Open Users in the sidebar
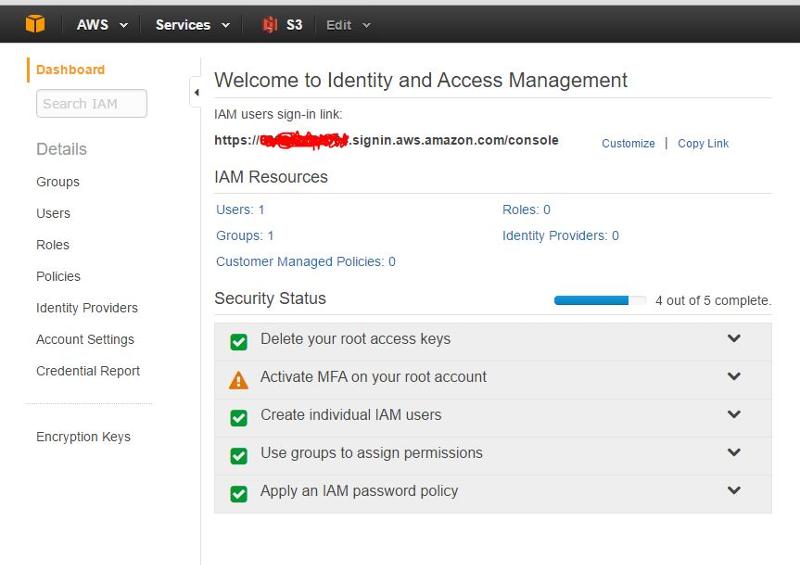The height and width of the screenshot is (565, 800). click(53, 213)
